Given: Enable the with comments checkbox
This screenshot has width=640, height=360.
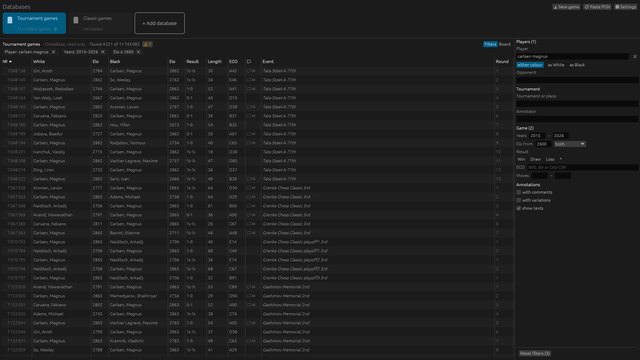Looking at the screenshot, I should [x=519, y=192].
